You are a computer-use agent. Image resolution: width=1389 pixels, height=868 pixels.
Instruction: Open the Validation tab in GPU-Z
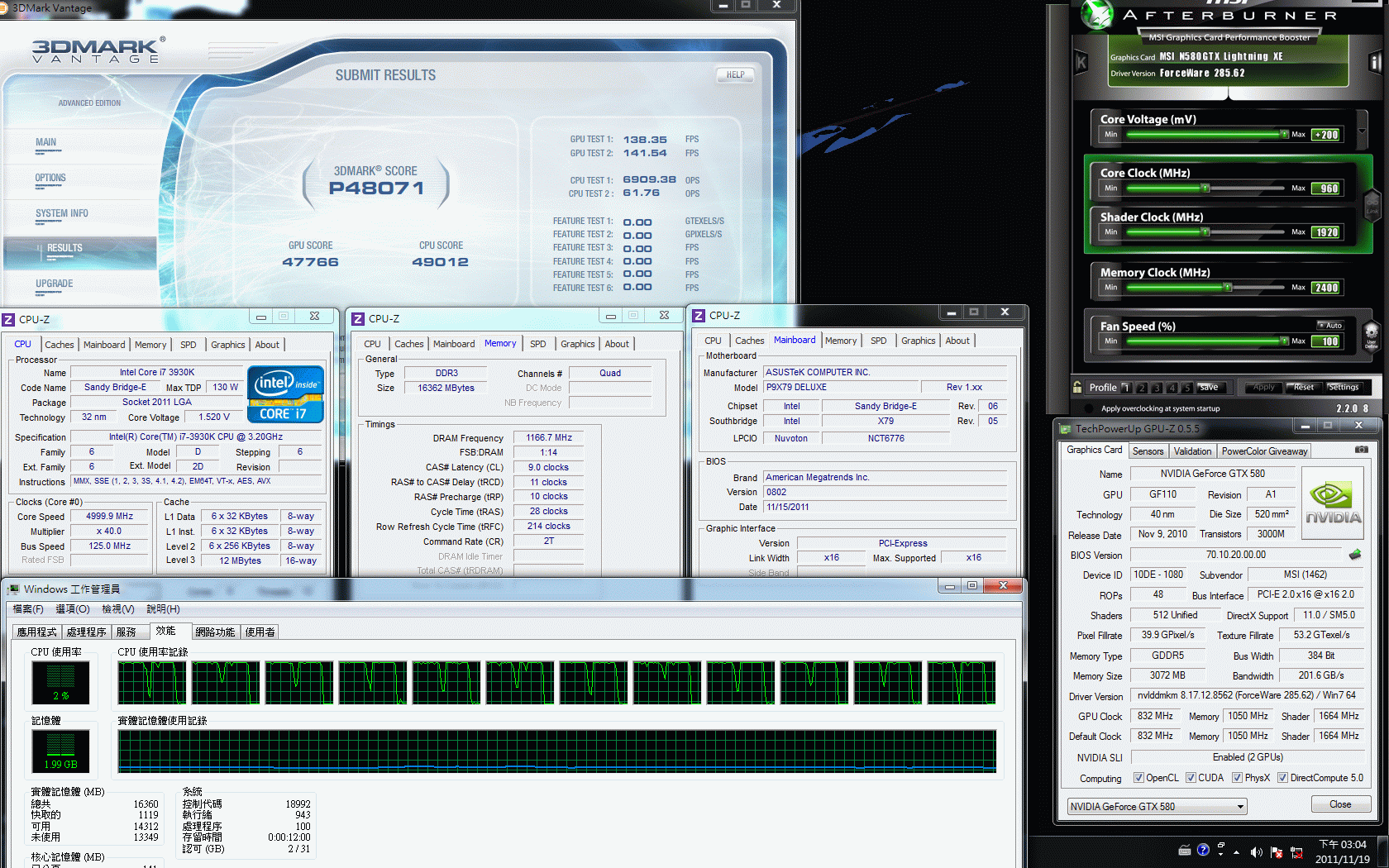pyautogui.click(x=1192, y=451)
